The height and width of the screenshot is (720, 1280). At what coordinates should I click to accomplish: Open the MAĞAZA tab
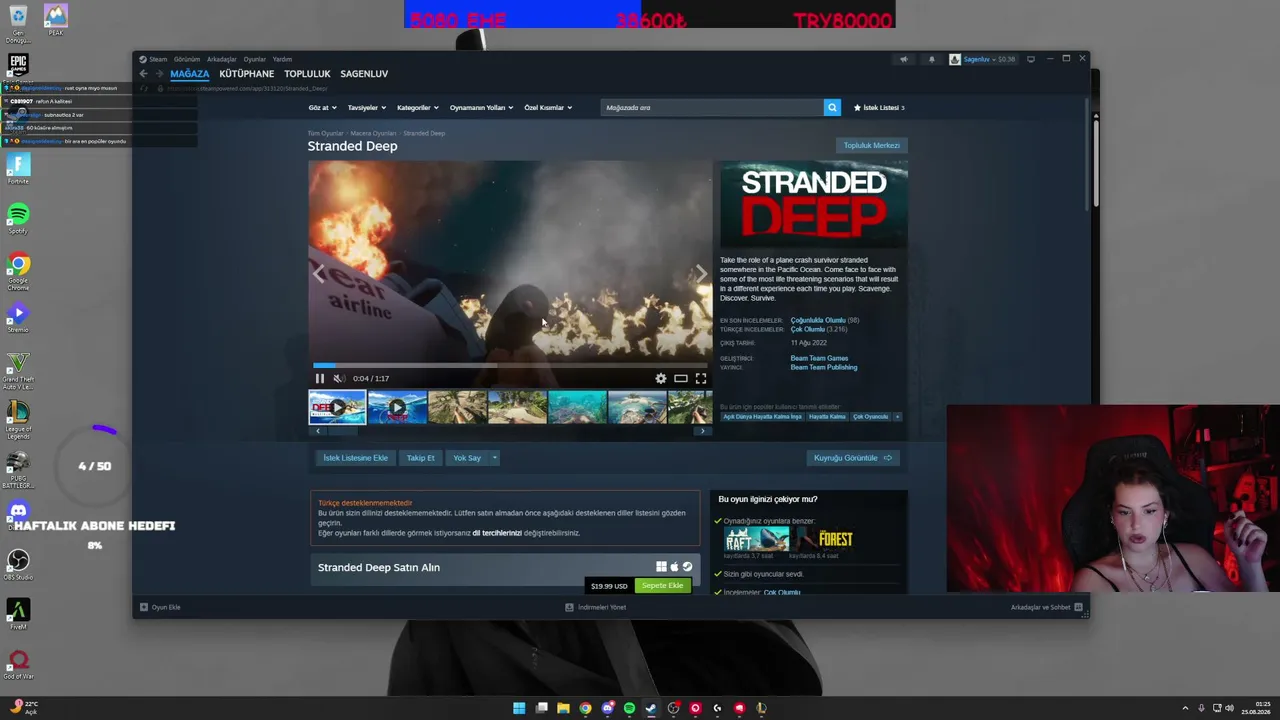189,74
